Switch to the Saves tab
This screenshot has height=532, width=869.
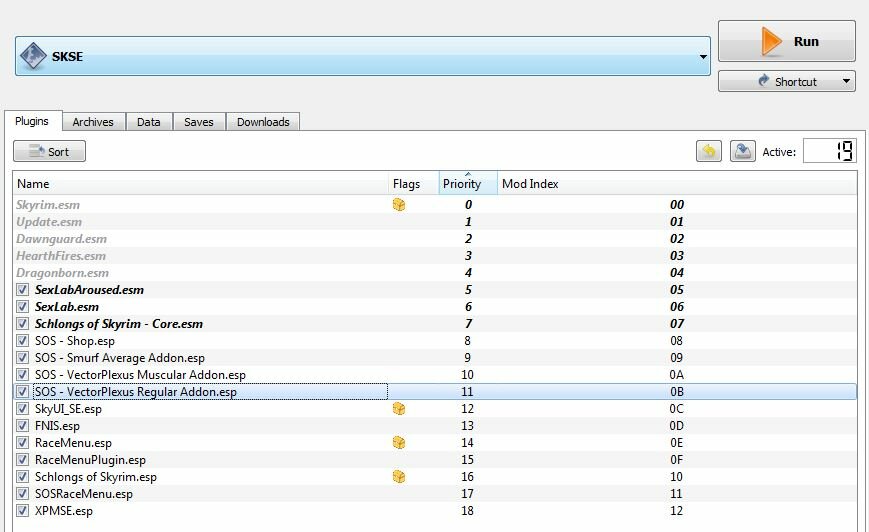198,122
